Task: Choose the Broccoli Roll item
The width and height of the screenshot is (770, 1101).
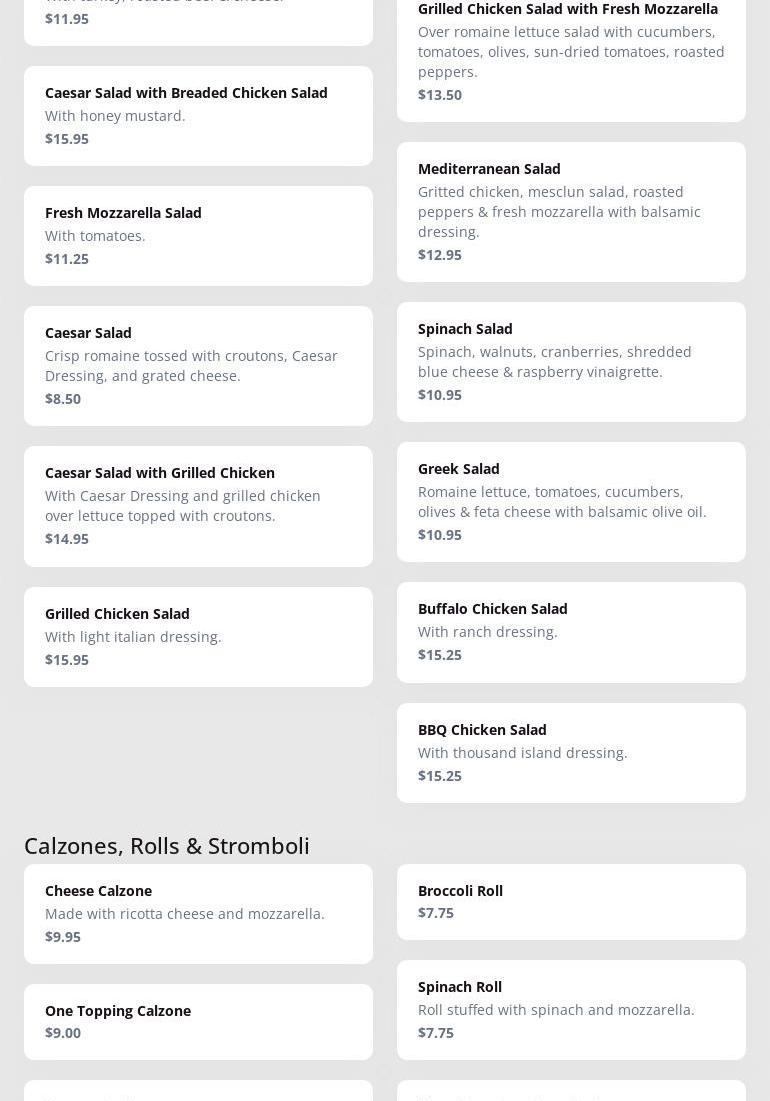Action: coord(571,902)
